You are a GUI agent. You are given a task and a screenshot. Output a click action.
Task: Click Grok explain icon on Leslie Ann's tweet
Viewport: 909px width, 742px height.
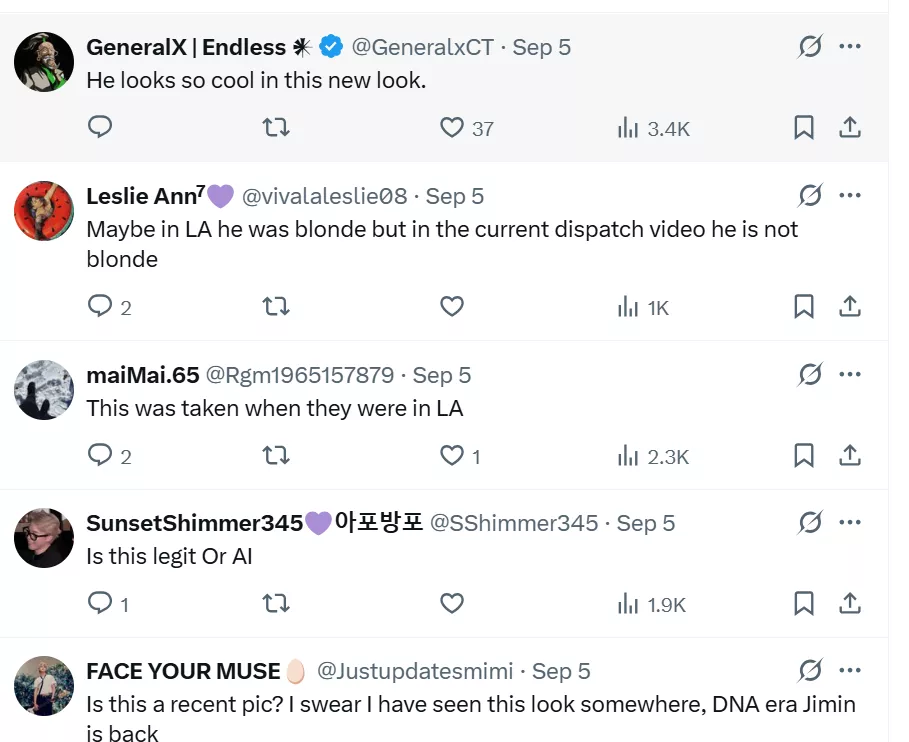pos(810,196)
